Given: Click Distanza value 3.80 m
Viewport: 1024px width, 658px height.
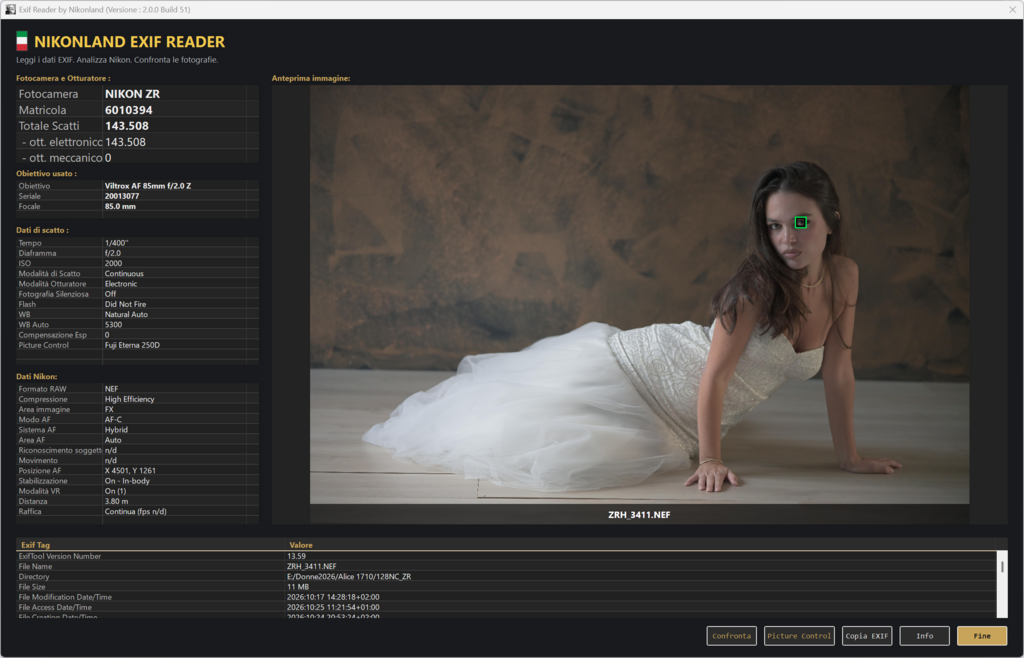Looking at the screenshot, I should 116,501.
